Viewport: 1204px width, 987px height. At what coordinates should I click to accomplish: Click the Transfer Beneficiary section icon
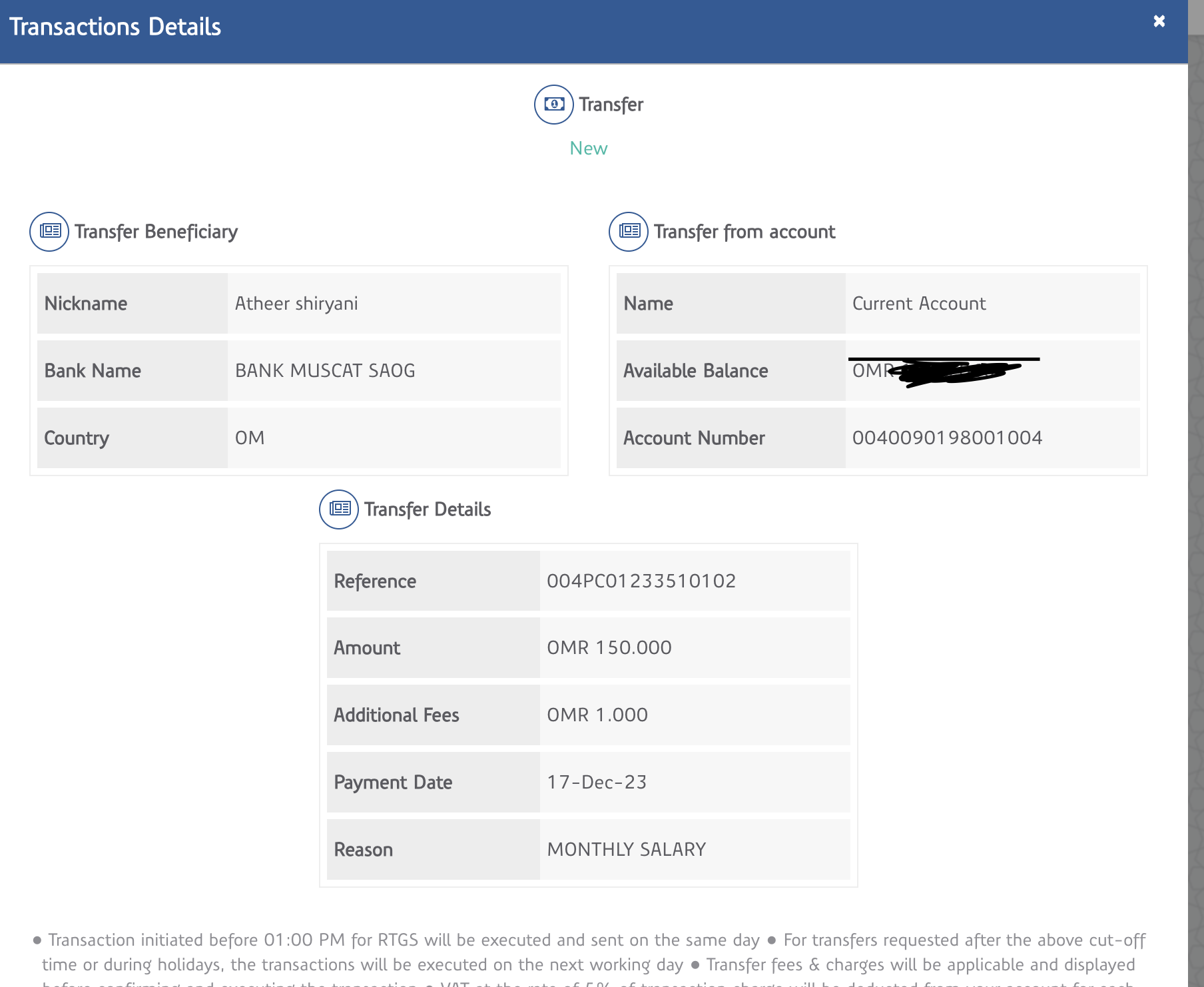[x=49, y=232]
